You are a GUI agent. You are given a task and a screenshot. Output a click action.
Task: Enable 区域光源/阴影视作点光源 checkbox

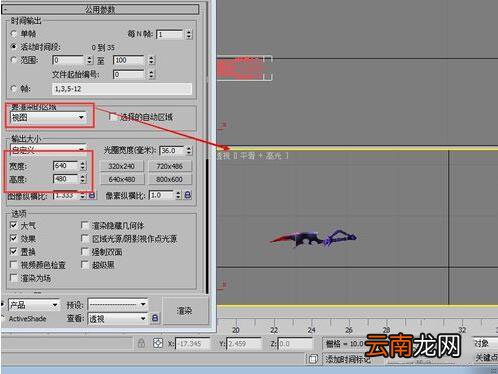click(x=85, y=238)
